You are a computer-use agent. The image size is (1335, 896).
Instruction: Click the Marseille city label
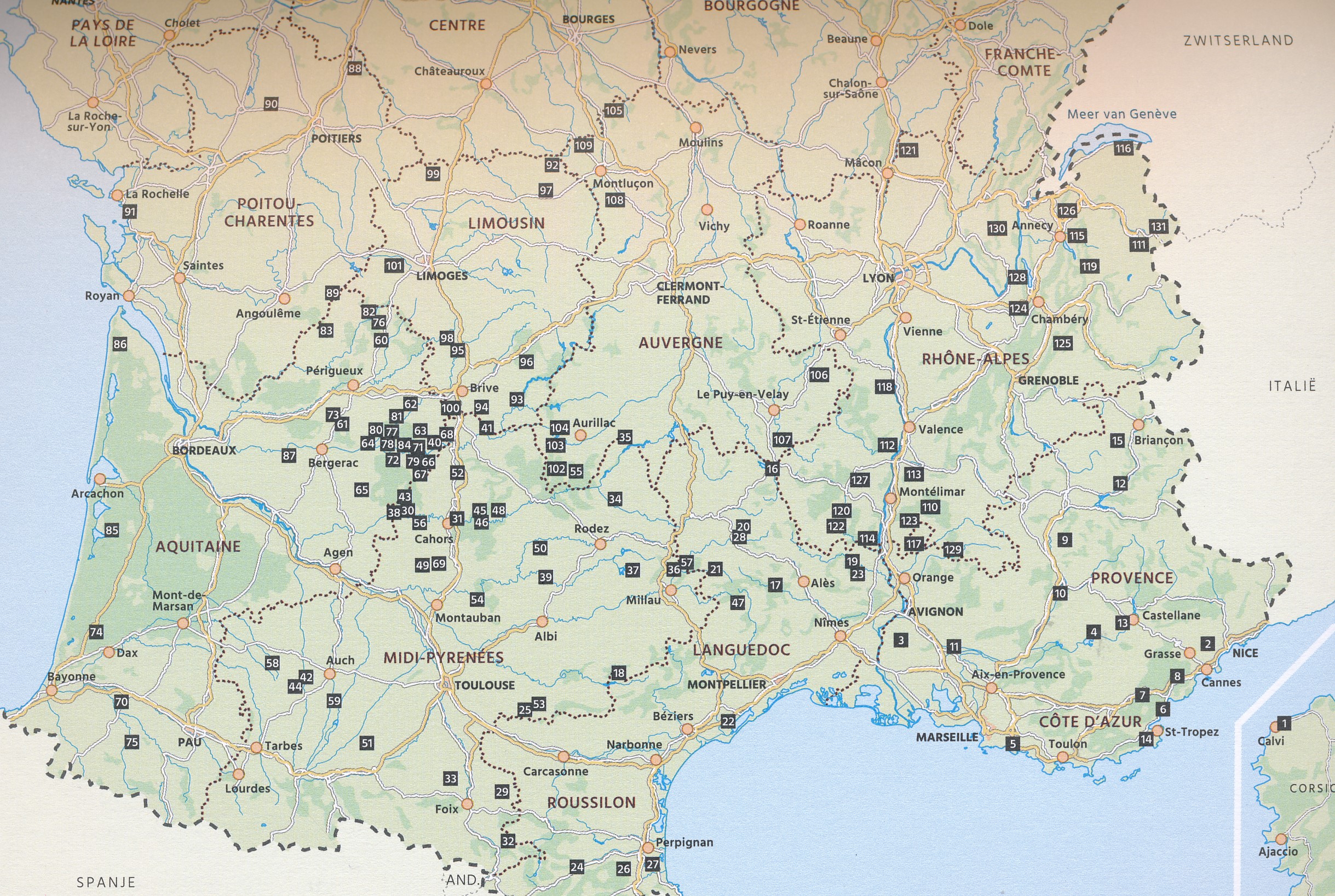[947, 737]
